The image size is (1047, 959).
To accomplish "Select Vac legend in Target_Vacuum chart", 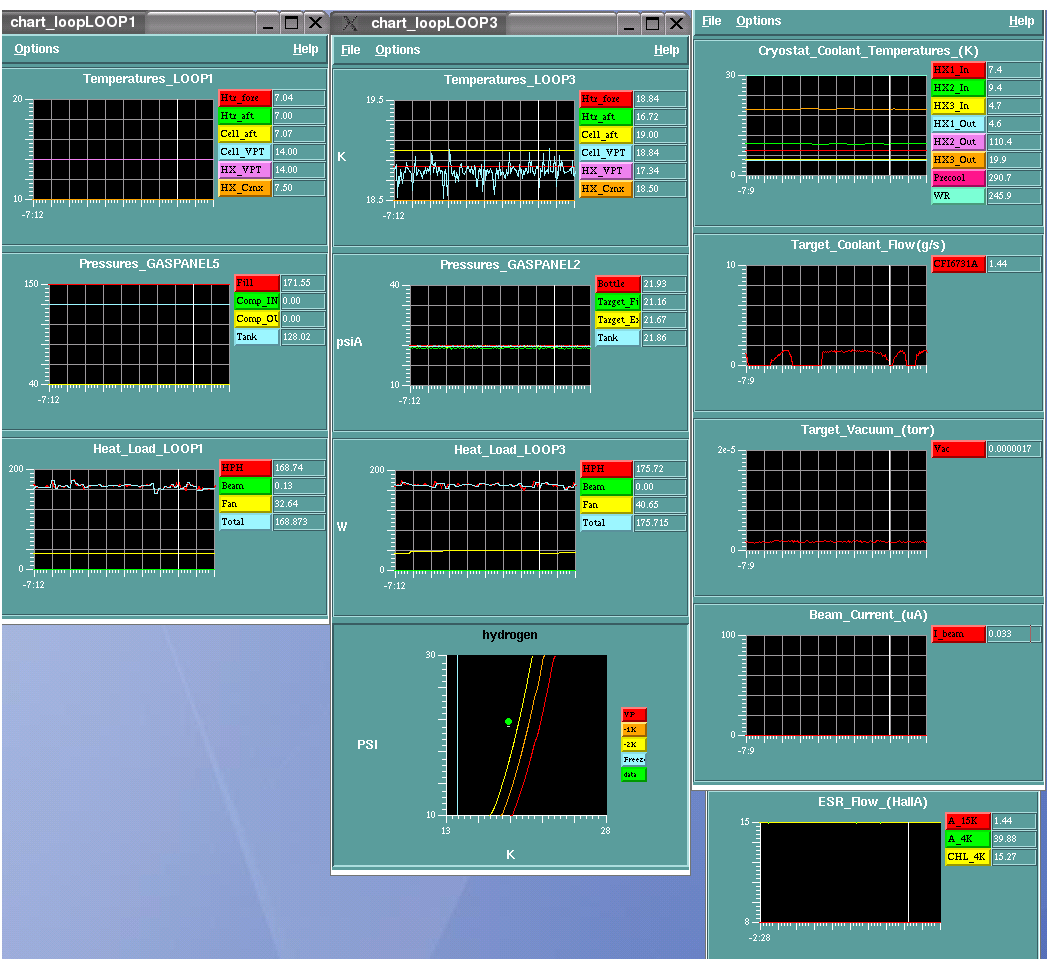I will pos(958,449).
